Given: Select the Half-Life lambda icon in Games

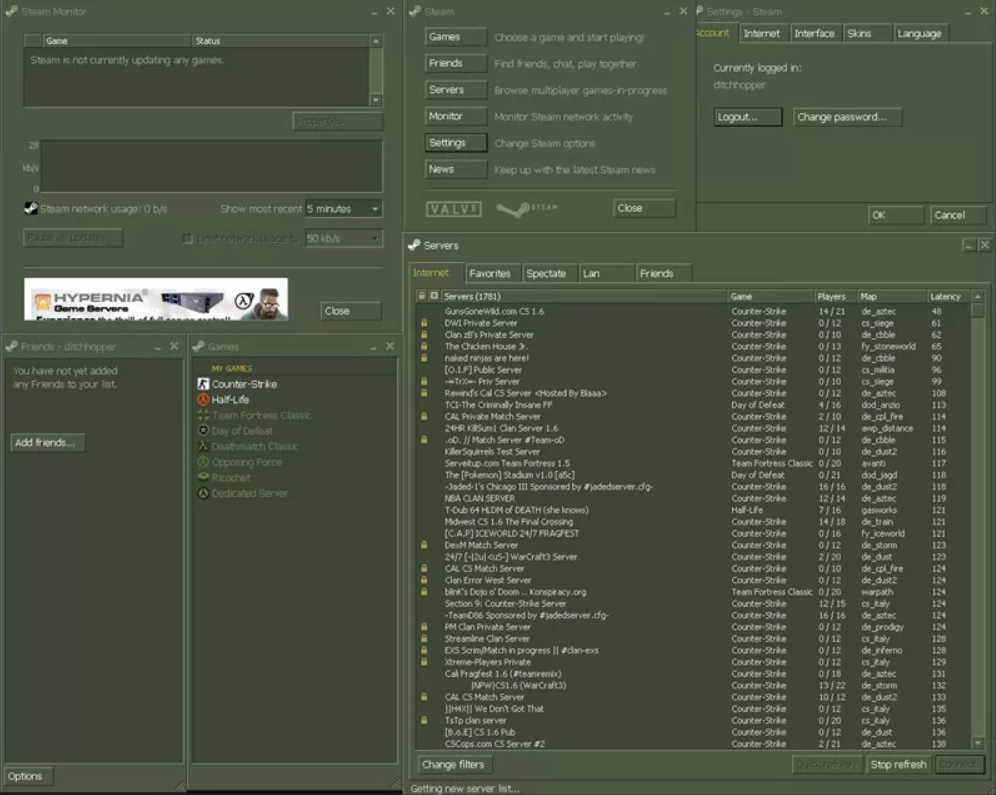Looking at the screenshot, I should (x=203, y=399).
